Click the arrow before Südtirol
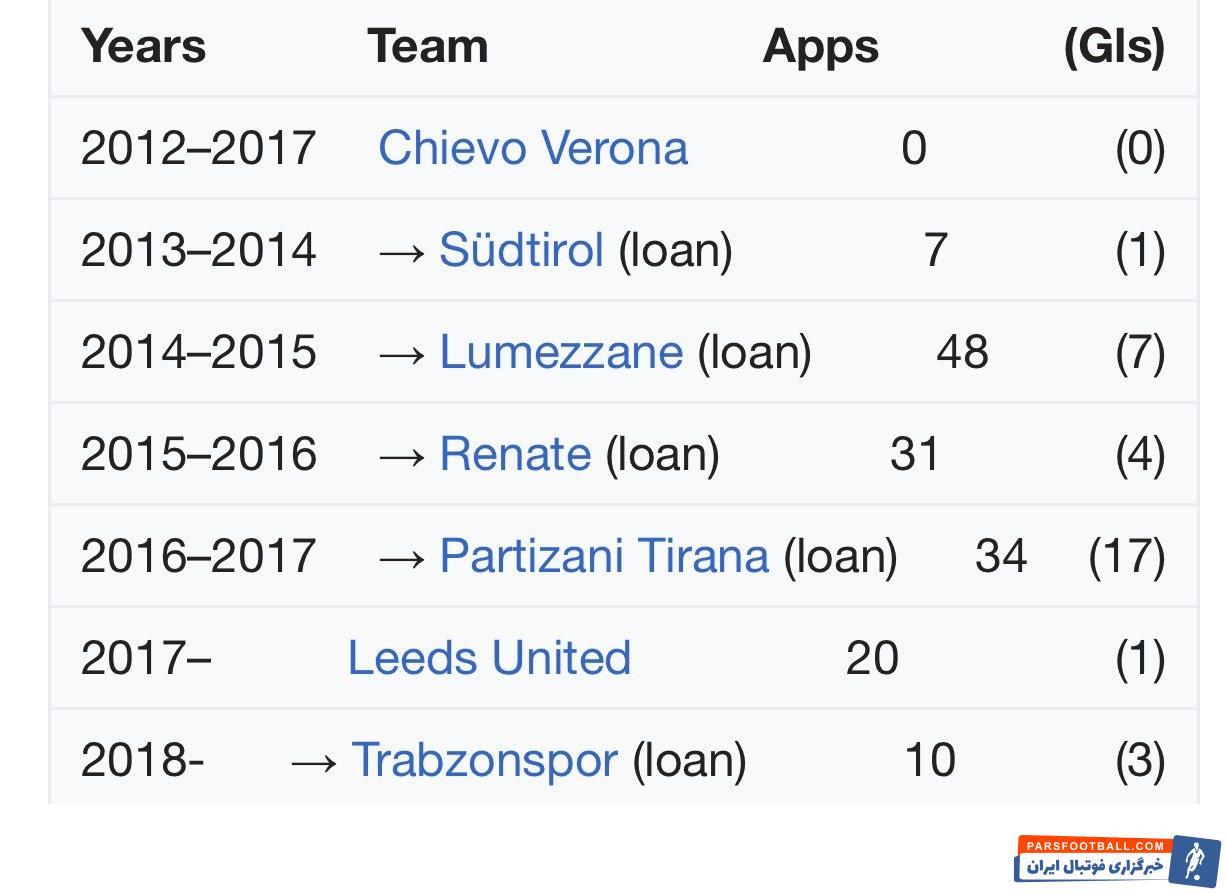This screenshot has height=894, width=1227. pos(402,251)
